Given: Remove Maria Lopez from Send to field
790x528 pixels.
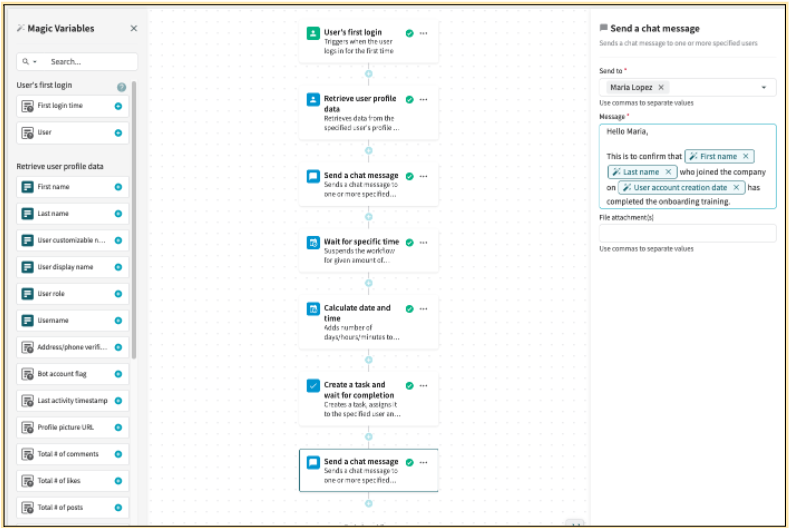Looking at the screenshot, I should [x=661, y=87].
